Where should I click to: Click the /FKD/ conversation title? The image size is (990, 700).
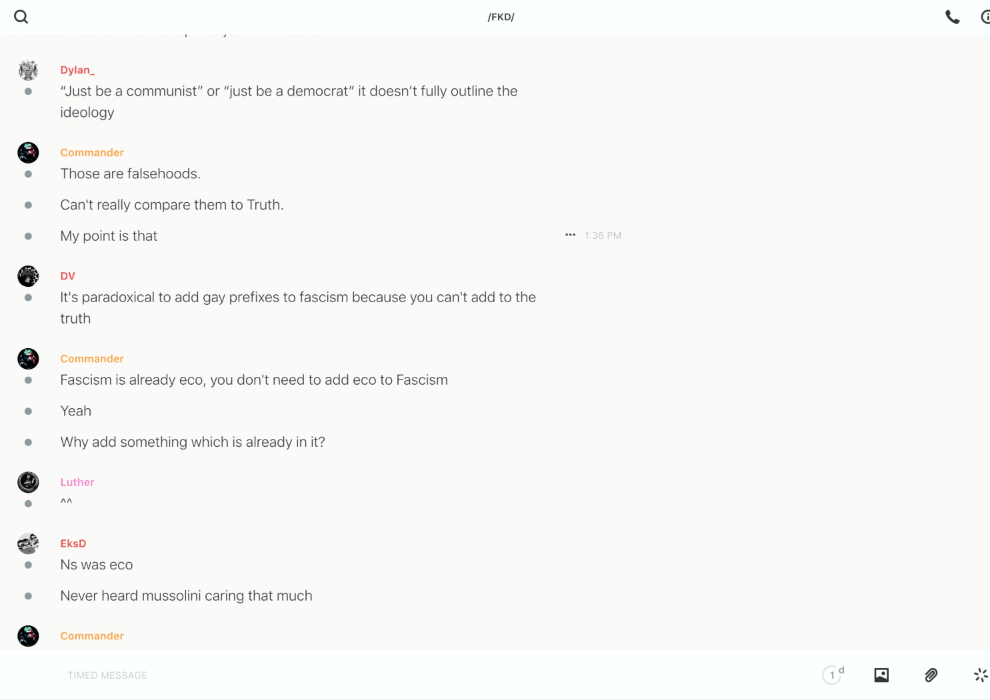tap(501, 17)
